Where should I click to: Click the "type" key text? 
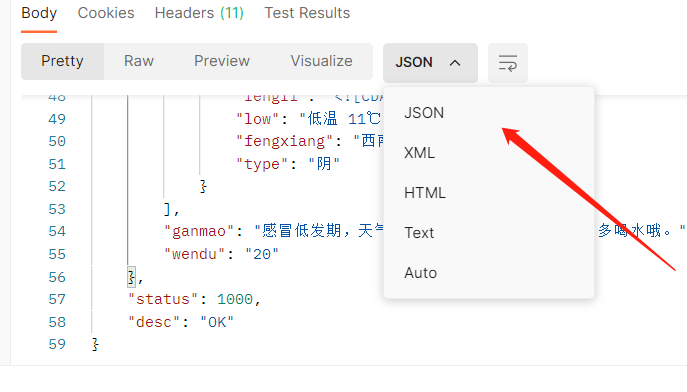[262, 164]
